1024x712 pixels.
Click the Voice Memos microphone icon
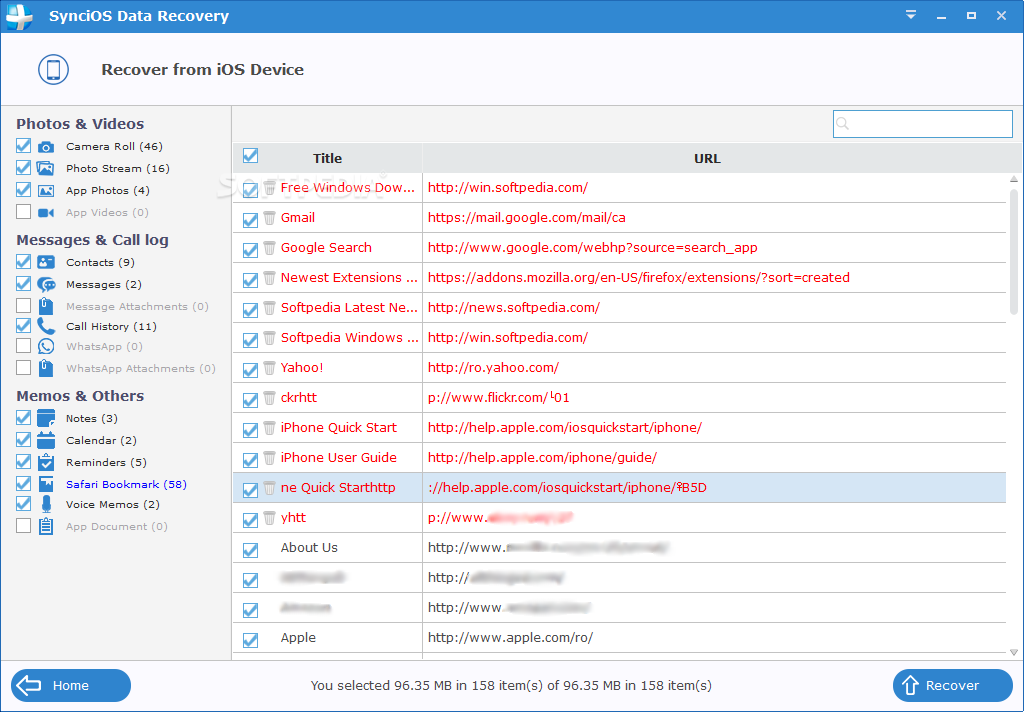click(x=46, y=504)
